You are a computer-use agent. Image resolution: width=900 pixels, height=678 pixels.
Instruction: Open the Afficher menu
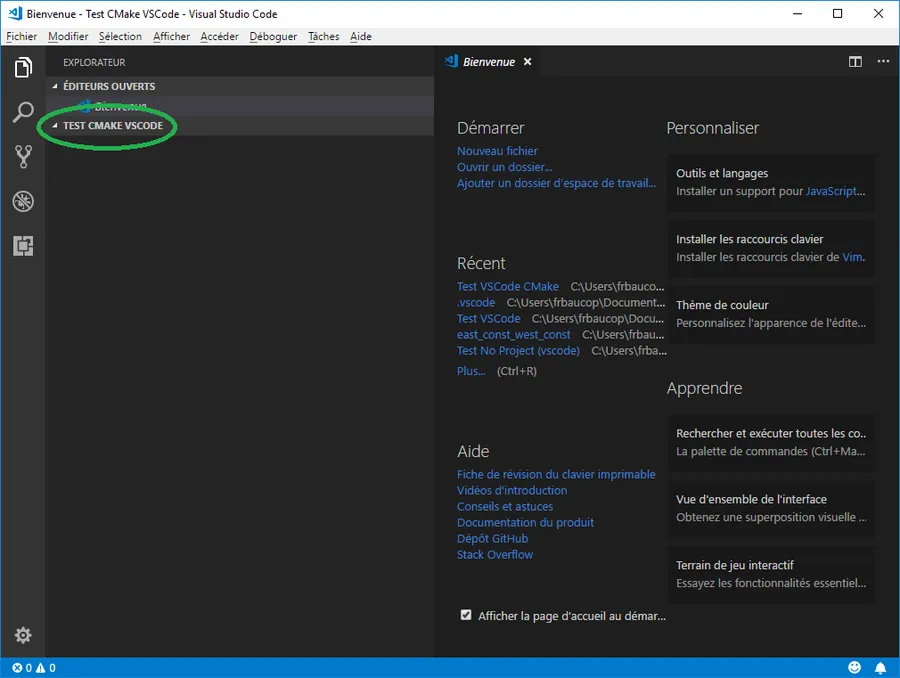(x=171, y=36)
